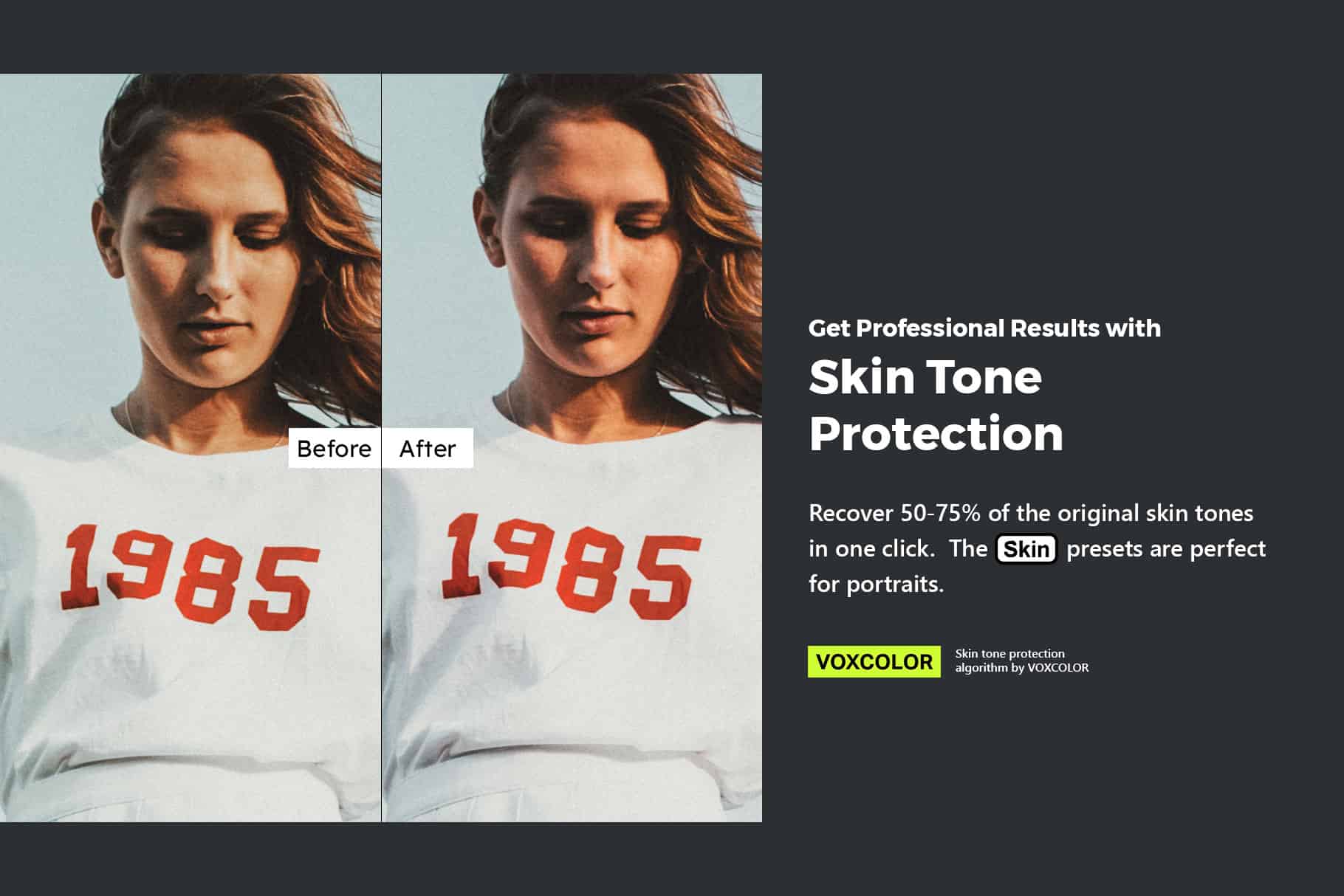1344x896 pixels.
Task: Click 'Get Professional Results with' subtitle
Action: click(x=984, y=328)
